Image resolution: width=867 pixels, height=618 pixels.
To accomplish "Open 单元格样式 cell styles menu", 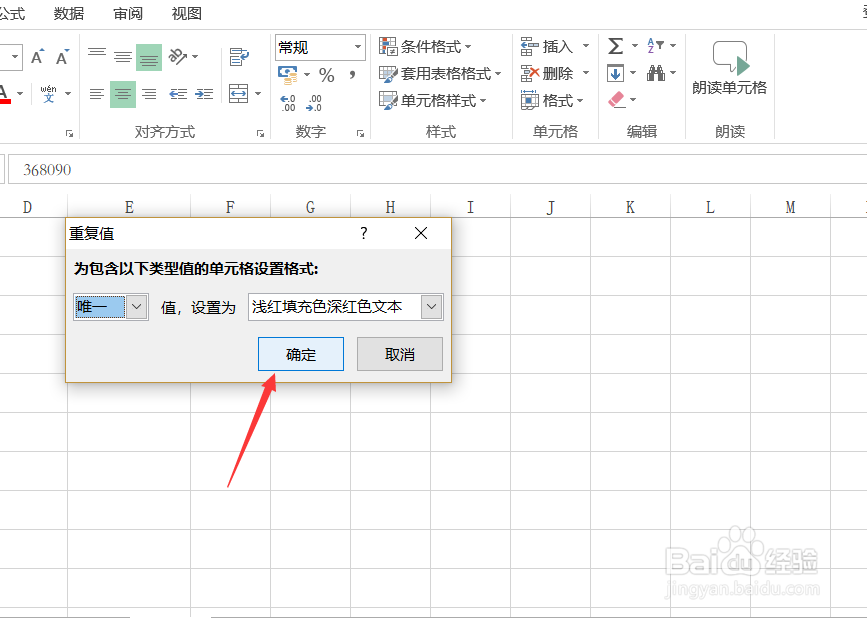I will click(432, 101).
